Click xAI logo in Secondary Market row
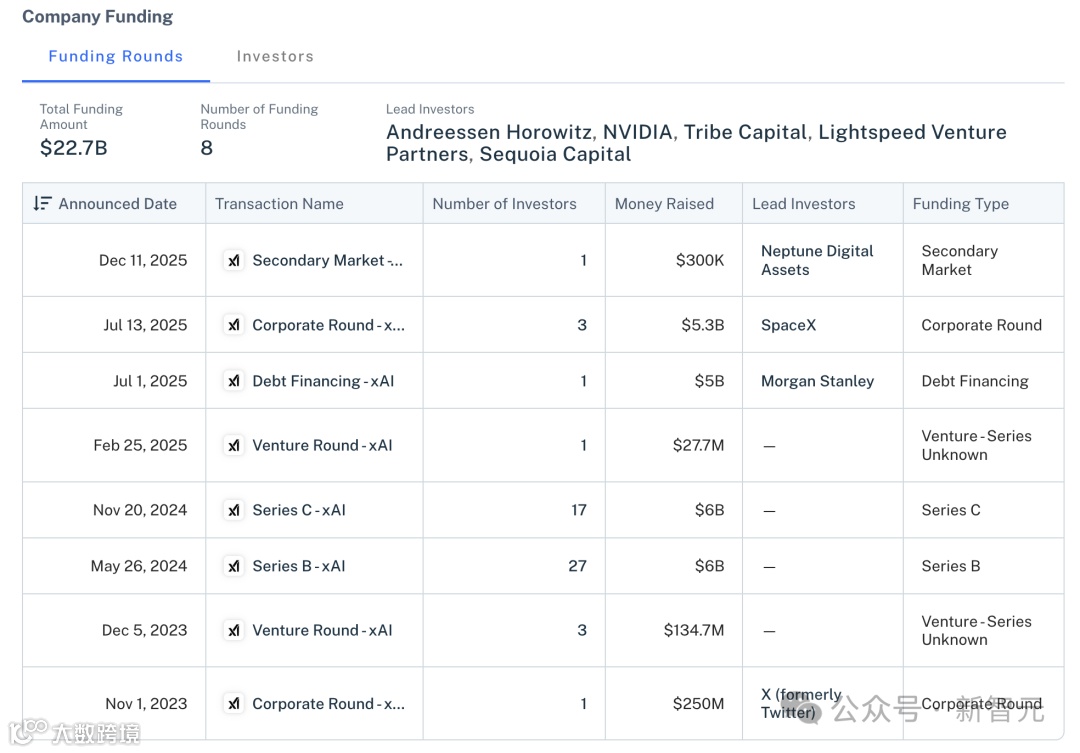This screenshot has height=753, width=1080. pos(234,260)
